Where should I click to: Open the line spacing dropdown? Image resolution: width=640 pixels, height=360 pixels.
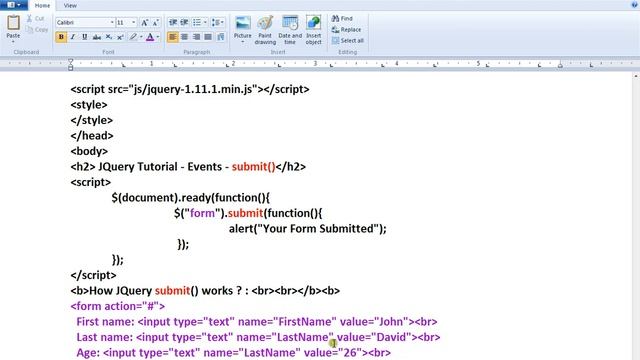point(218,22)
